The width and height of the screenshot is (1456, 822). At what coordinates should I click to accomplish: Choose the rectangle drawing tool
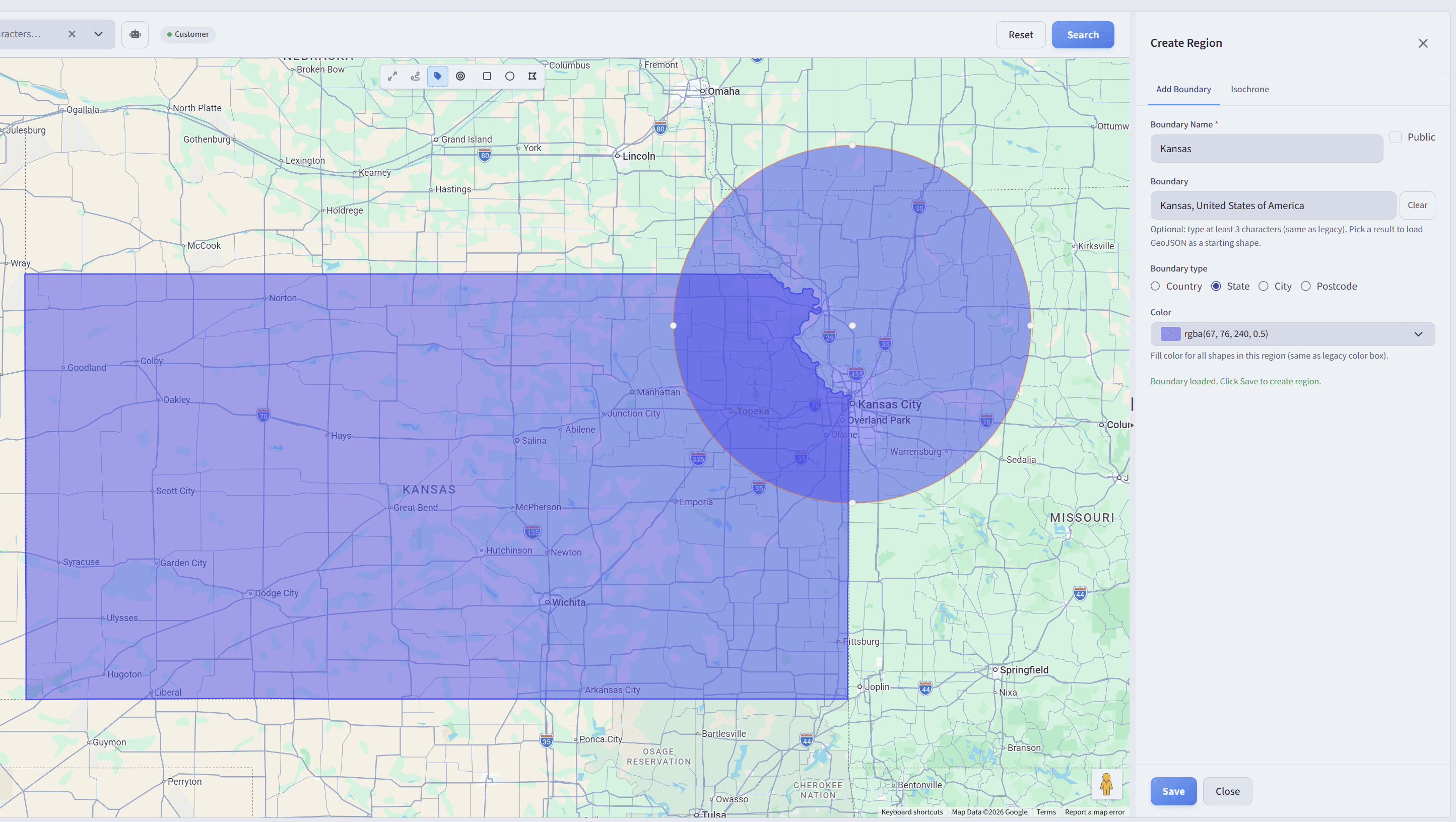point(487,76)
